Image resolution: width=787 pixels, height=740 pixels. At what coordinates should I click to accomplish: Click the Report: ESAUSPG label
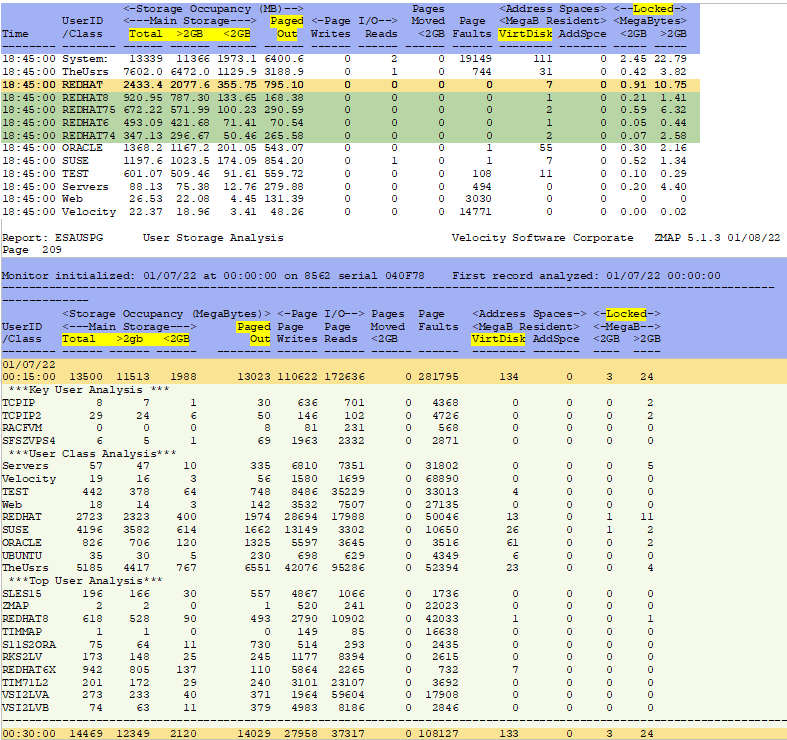[45, 238]
